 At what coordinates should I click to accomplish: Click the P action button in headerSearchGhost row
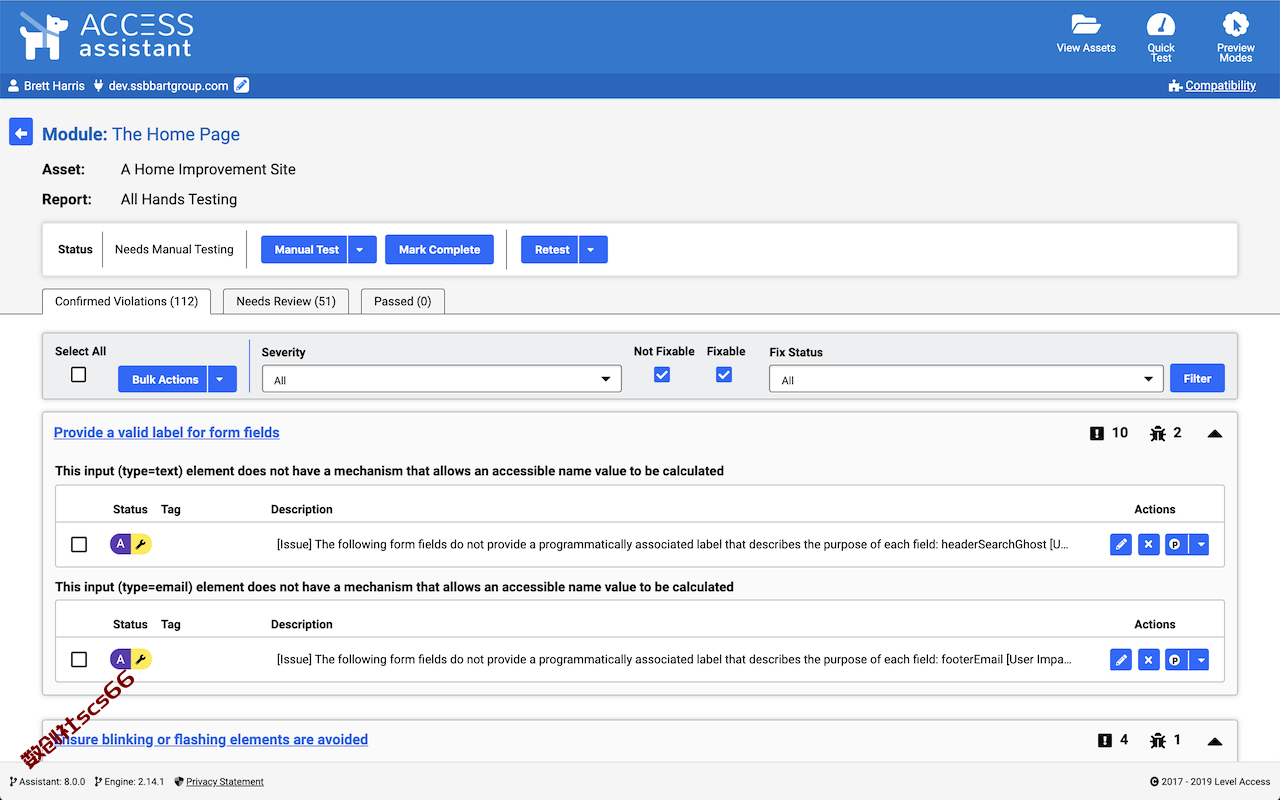pyautogui.click(x=1176, y=545)
